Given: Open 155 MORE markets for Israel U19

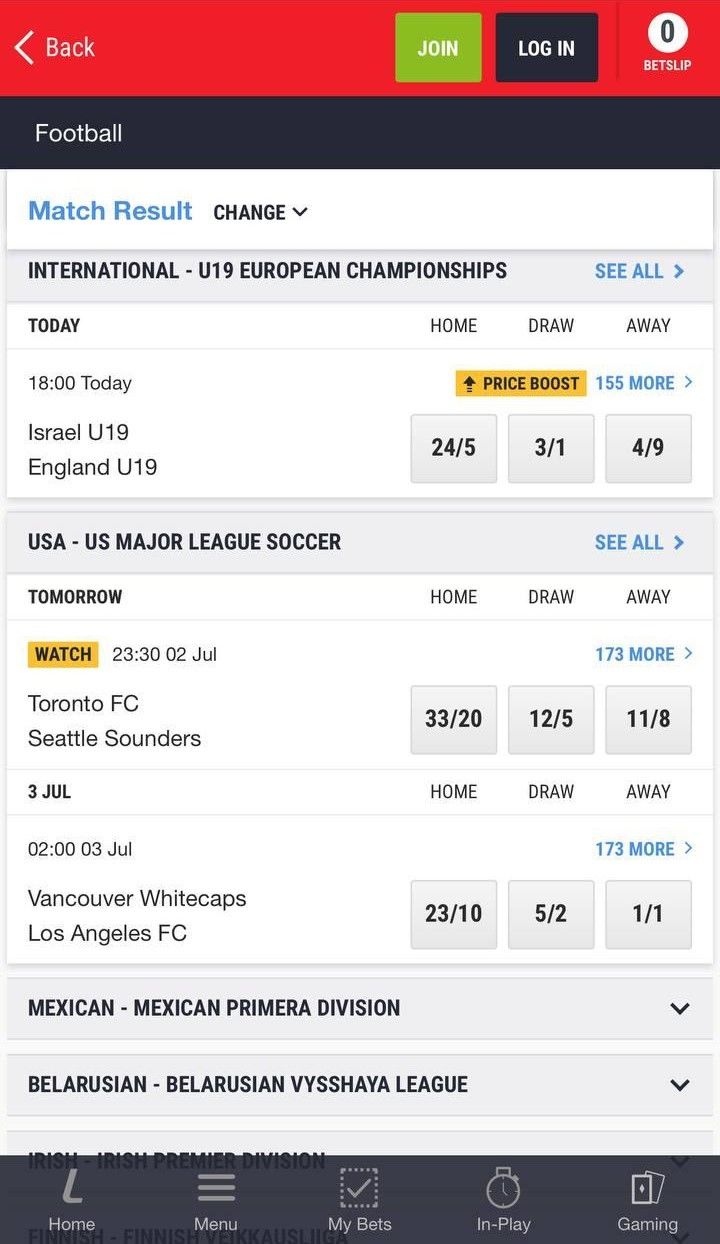Looking at the screenshot, I should (643, 383).
